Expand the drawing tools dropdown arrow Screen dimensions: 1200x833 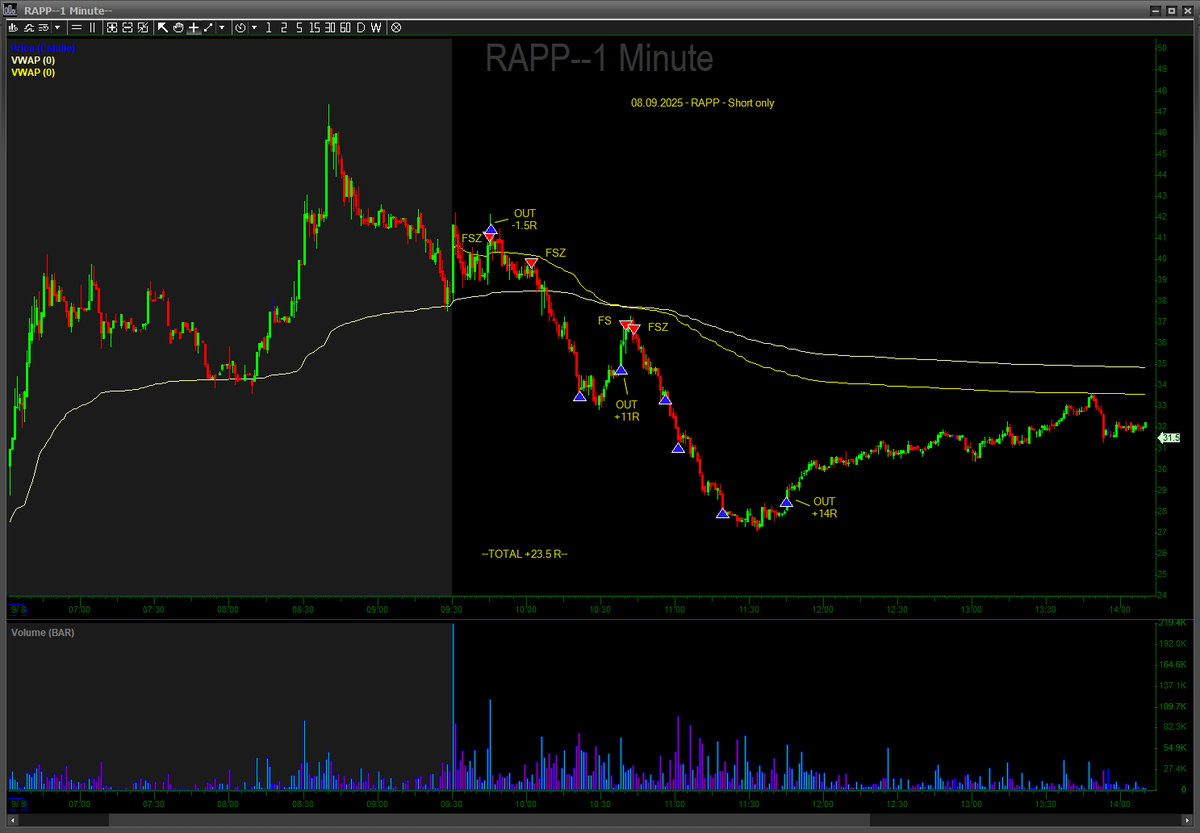(x=222, y=28)
